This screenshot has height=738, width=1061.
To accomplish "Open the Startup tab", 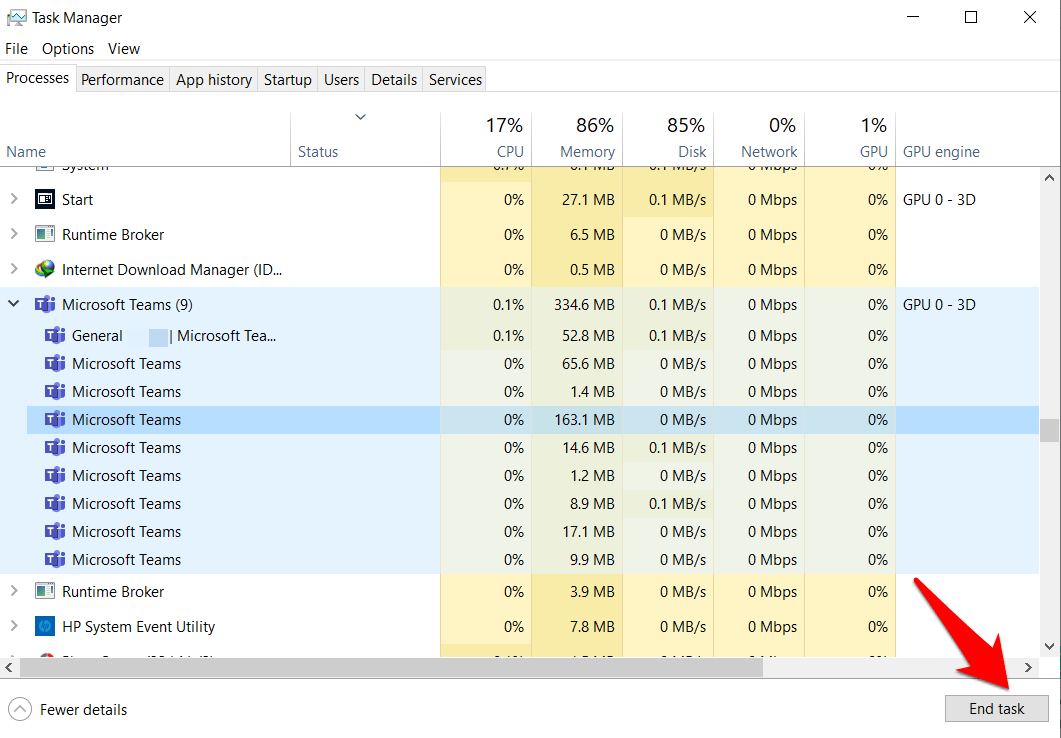I will tap(287, 80).
